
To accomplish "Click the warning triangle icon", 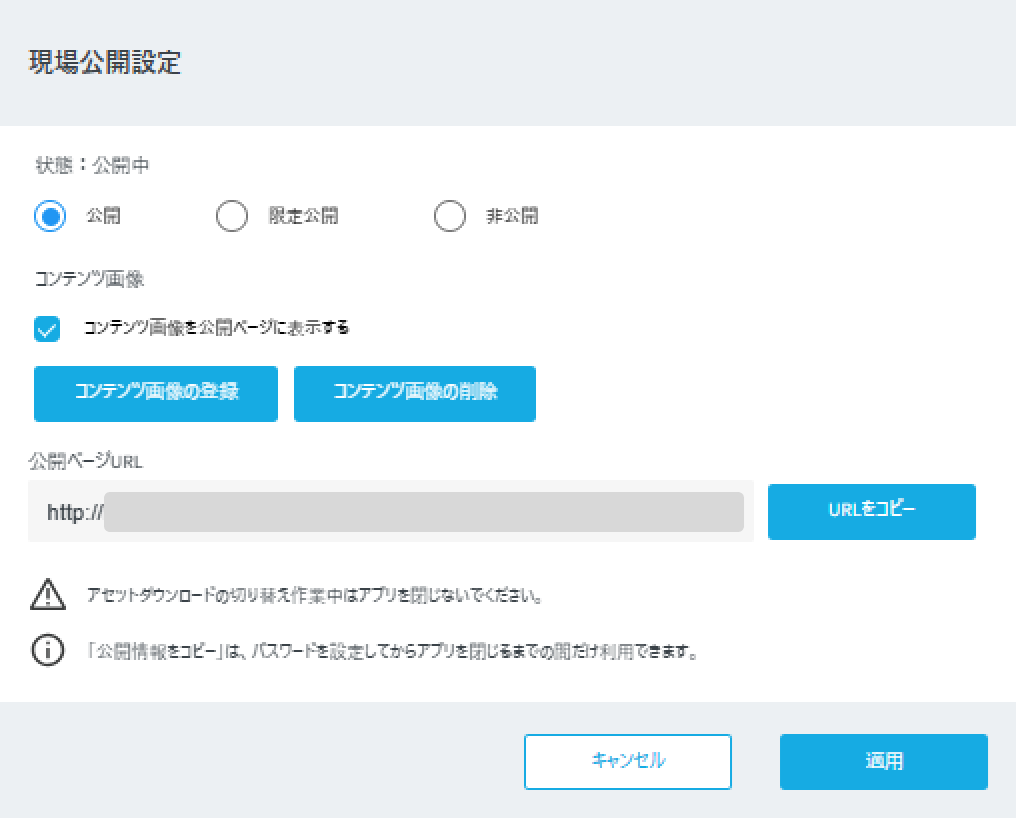I will click(x=47, y=596).
